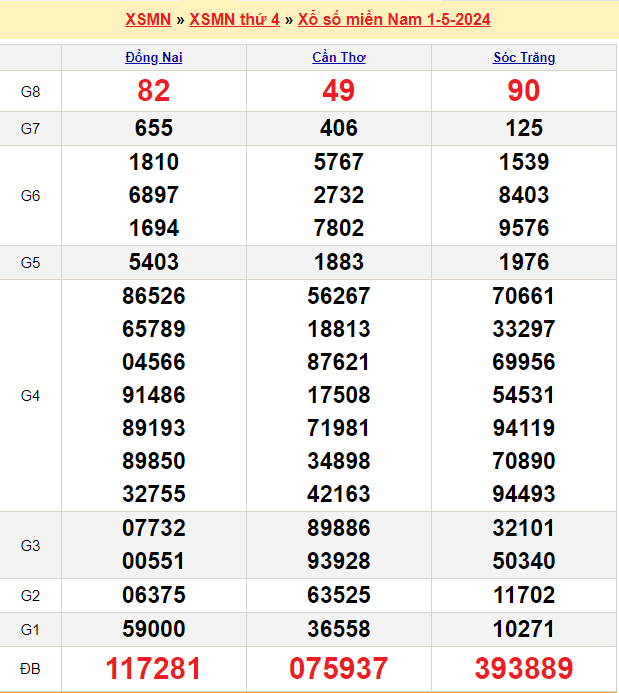Go to the Sóc Trăng results link
This screenshot has width=619, height=693.
pos(524,58)
